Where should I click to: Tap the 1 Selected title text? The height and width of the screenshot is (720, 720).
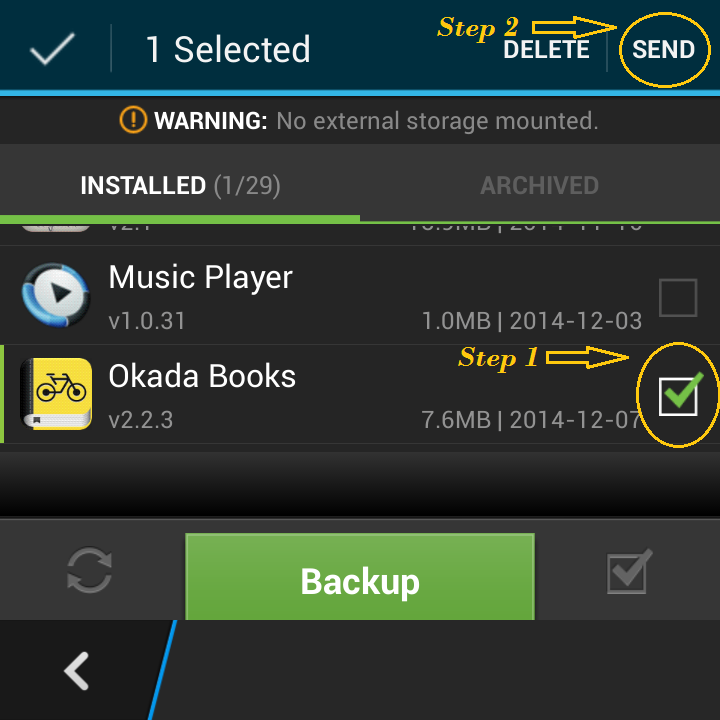(x=228, y=49)
